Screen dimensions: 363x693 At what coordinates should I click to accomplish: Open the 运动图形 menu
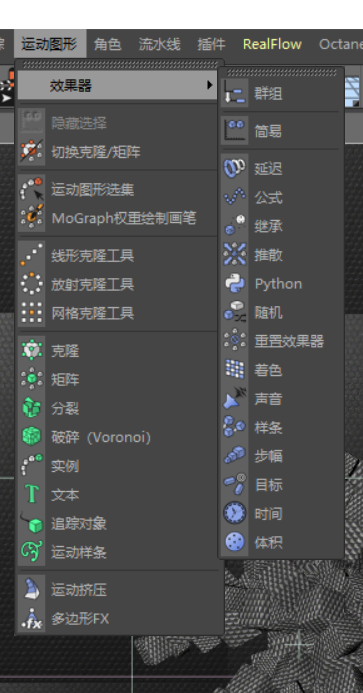tap(50, 44)
